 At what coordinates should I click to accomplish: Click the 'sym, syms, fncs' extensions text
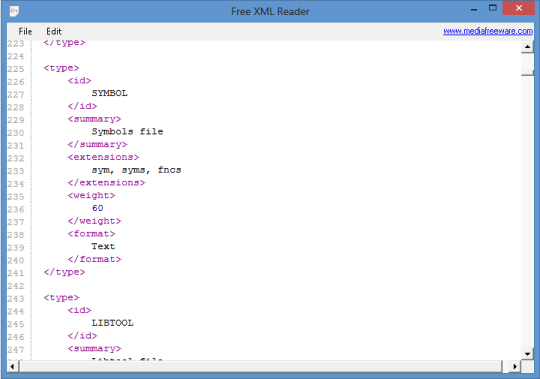(x=136, y=170)
